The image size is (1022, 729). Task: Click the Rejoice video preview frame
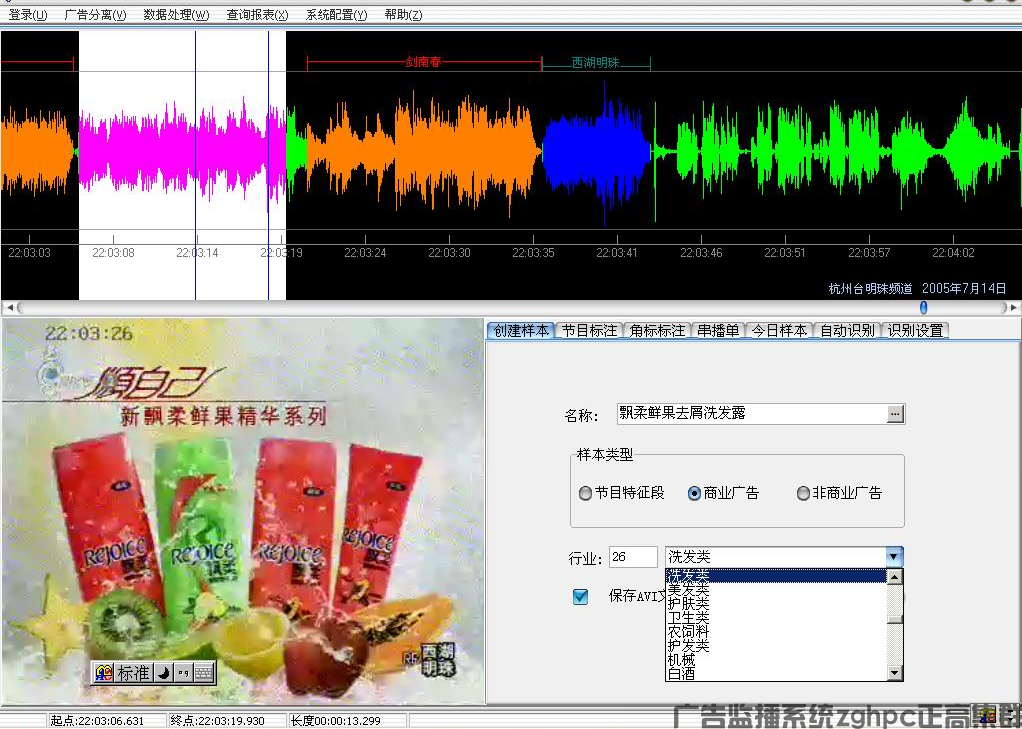pos(242,511)
